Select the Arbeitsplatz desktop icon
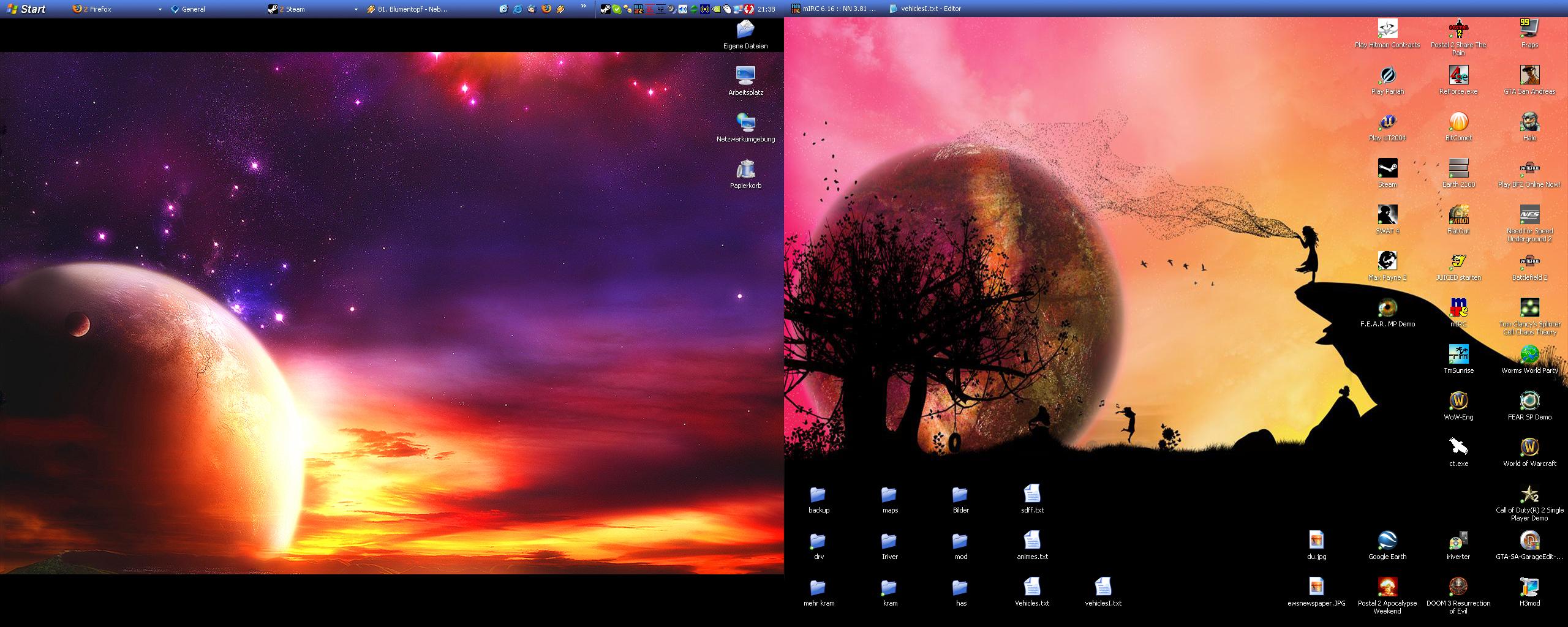This screenshot has width=1568, height=627. click(x=745, y=77)
